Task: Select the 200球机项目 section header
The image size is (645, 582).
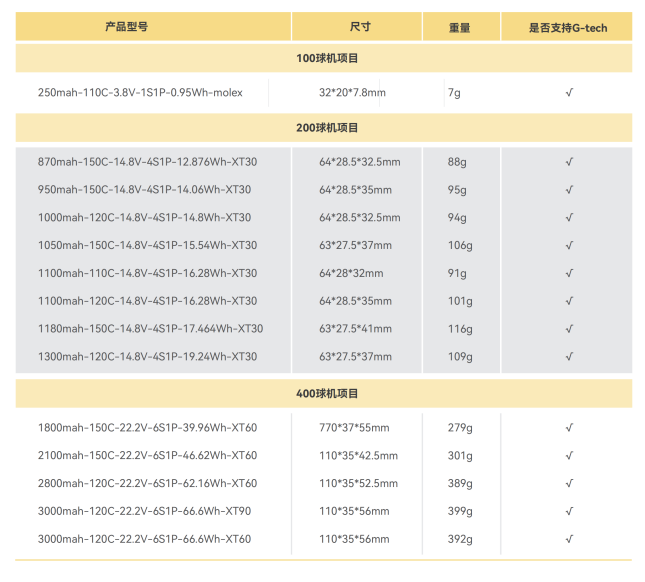Action: (327, 128)
